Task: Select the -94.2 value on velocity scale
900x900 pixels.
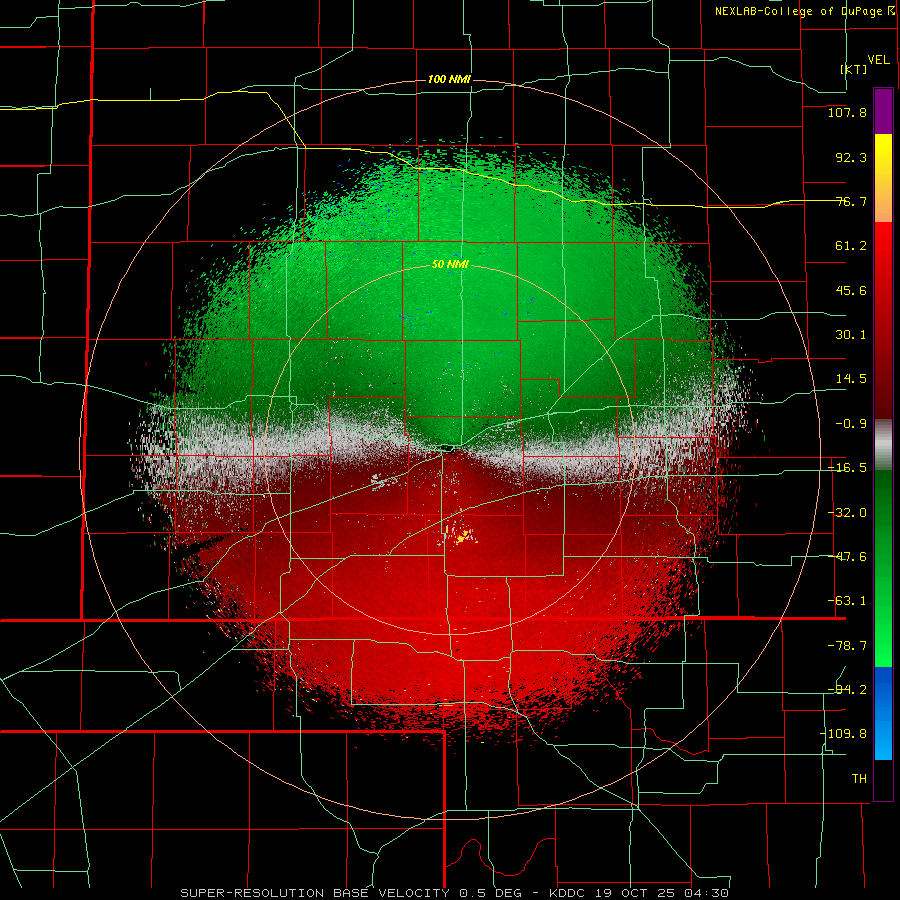Action: (847, 689)
